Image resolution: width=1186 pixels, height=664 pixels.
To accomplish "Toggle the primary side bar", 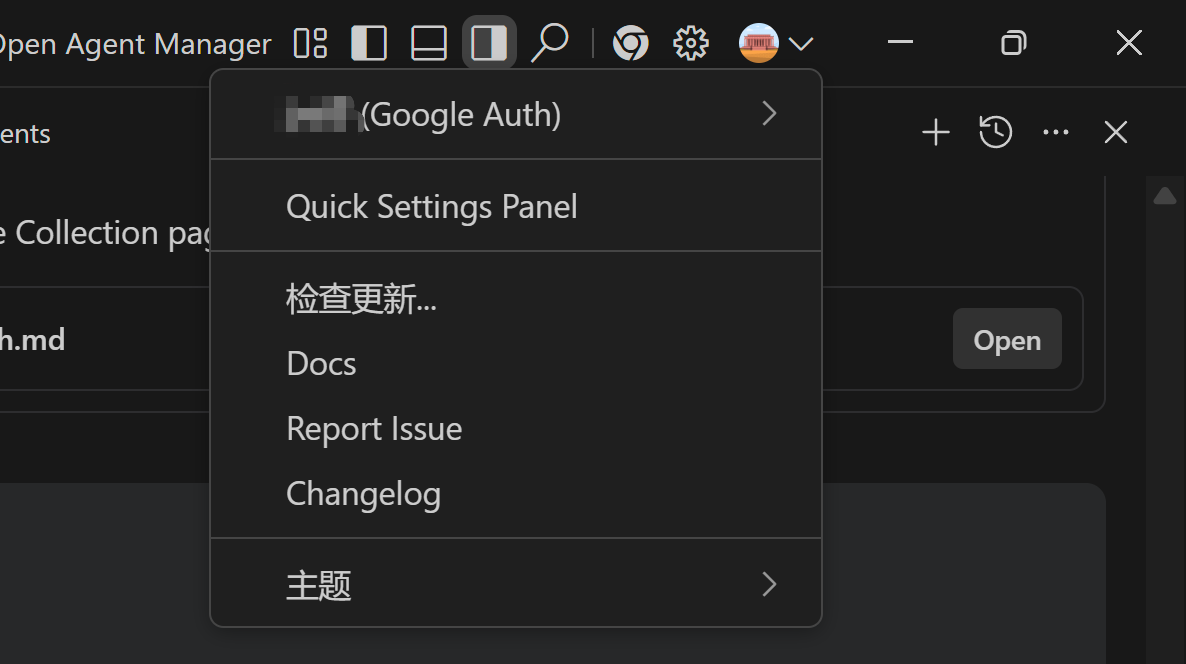I will pyautogui.click(x=369, y=43).
